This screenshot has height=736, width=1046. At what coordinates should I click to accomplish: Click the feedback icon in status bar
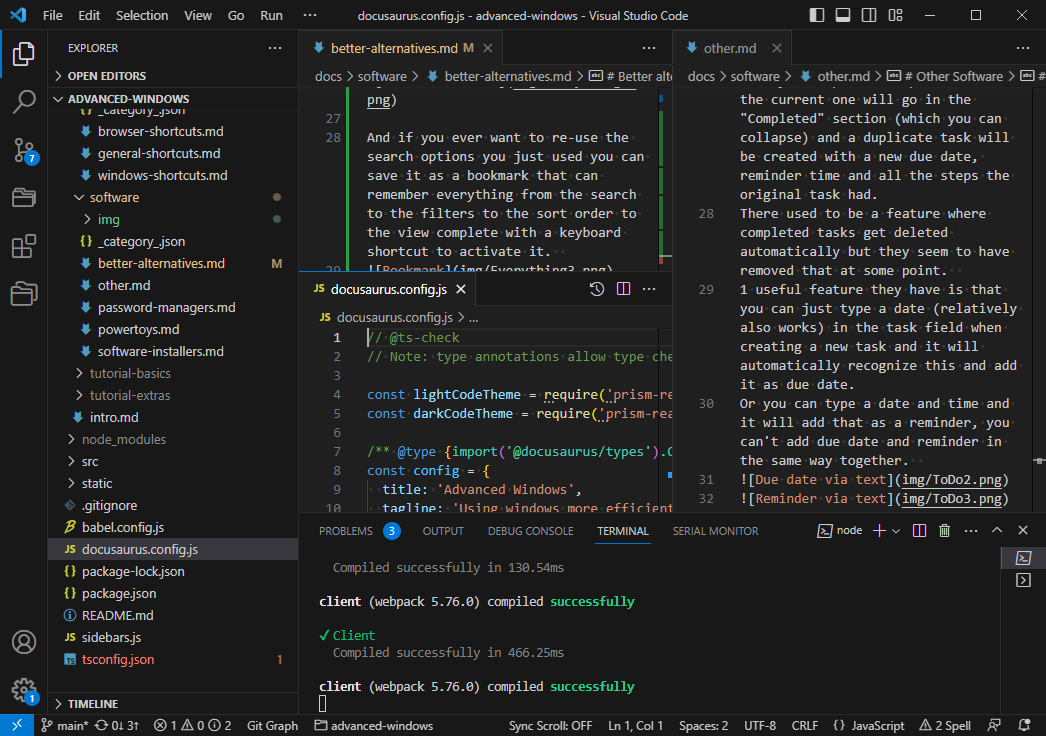click(x=994, y=725)
